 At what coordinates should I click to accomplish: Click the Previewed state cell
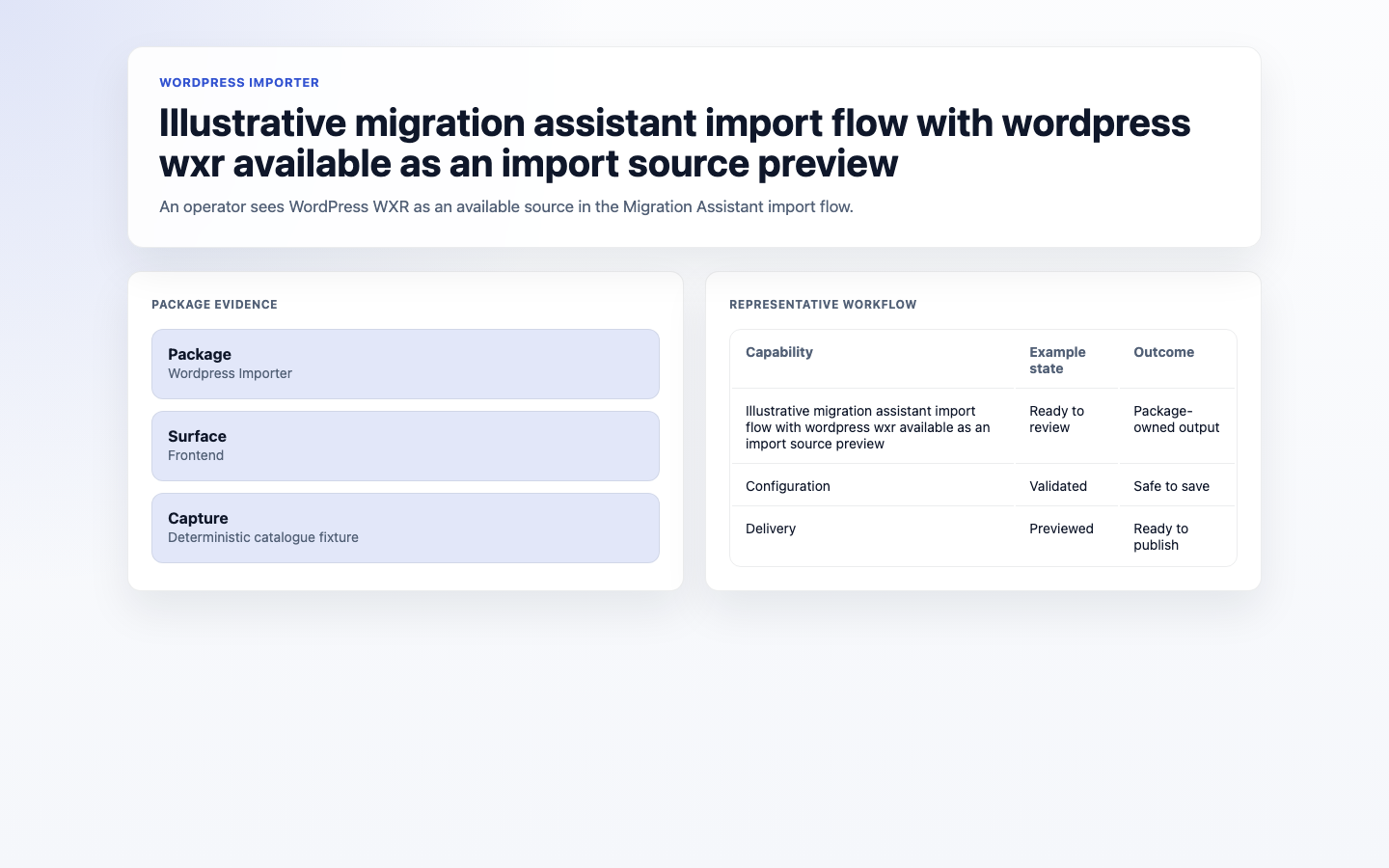pyautogui.click(x=1067, y=536)
